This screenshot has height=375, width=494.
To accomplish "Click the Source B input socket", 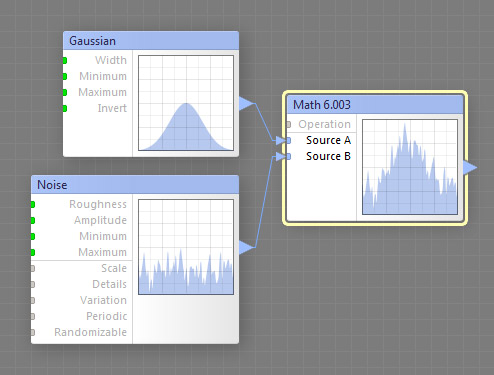I will pyautogui.click(x=289, y=156).
